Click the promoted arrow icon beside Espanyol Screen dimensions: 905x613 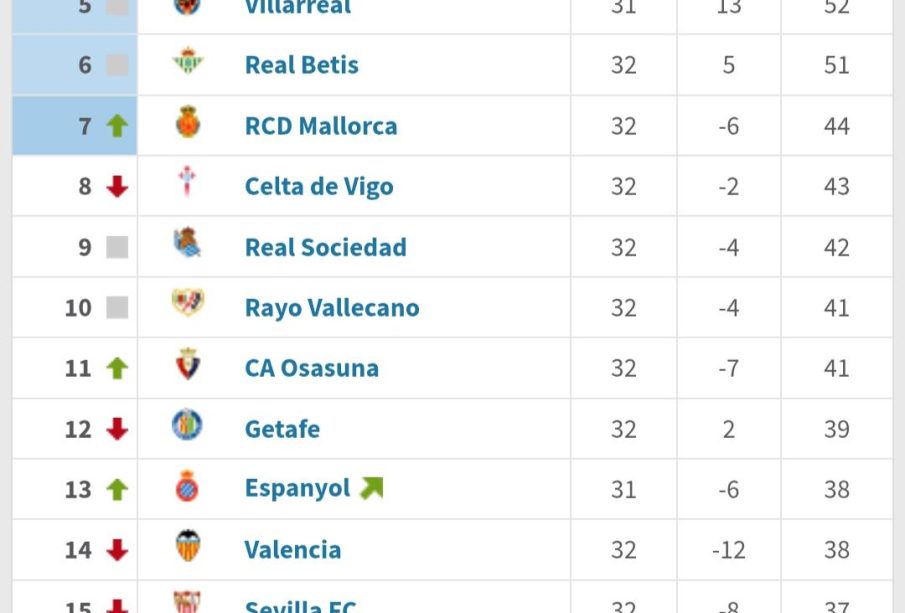point(371,488)
